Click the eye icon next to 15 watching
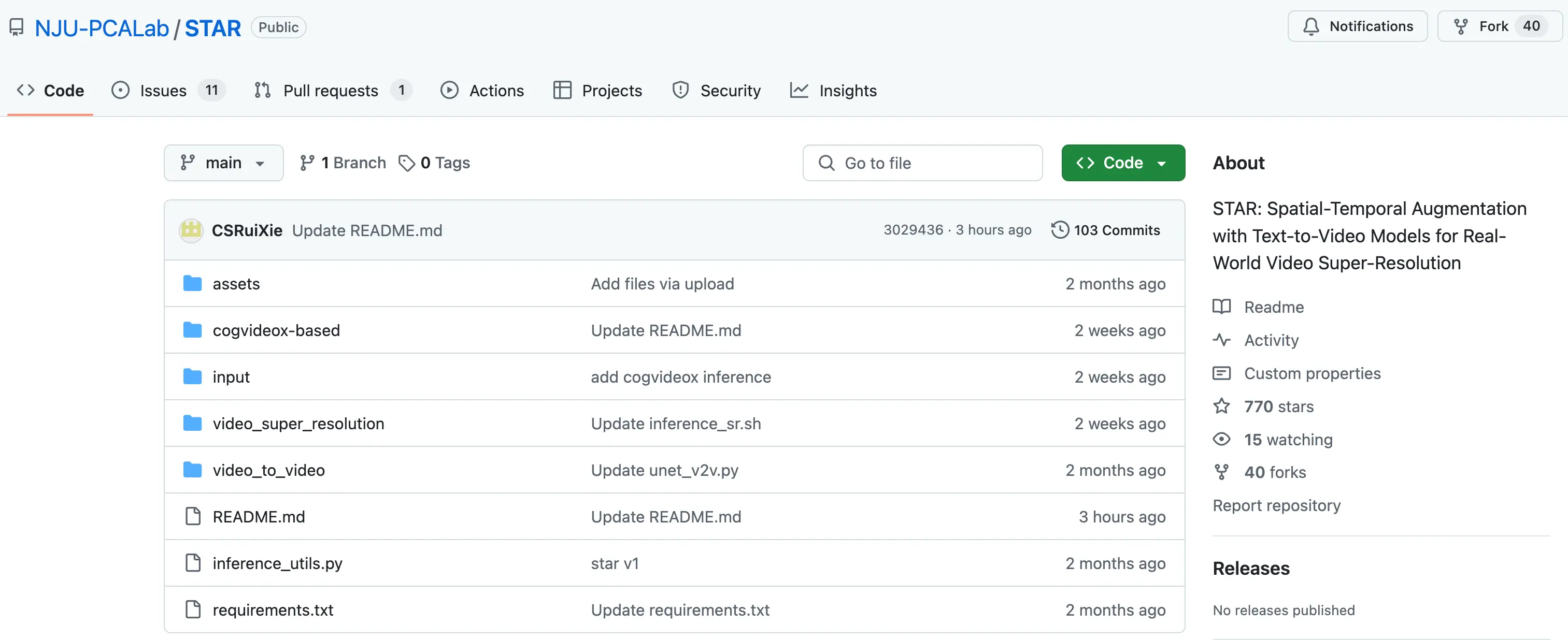The image size is (1568, 640). point(1221,439)
